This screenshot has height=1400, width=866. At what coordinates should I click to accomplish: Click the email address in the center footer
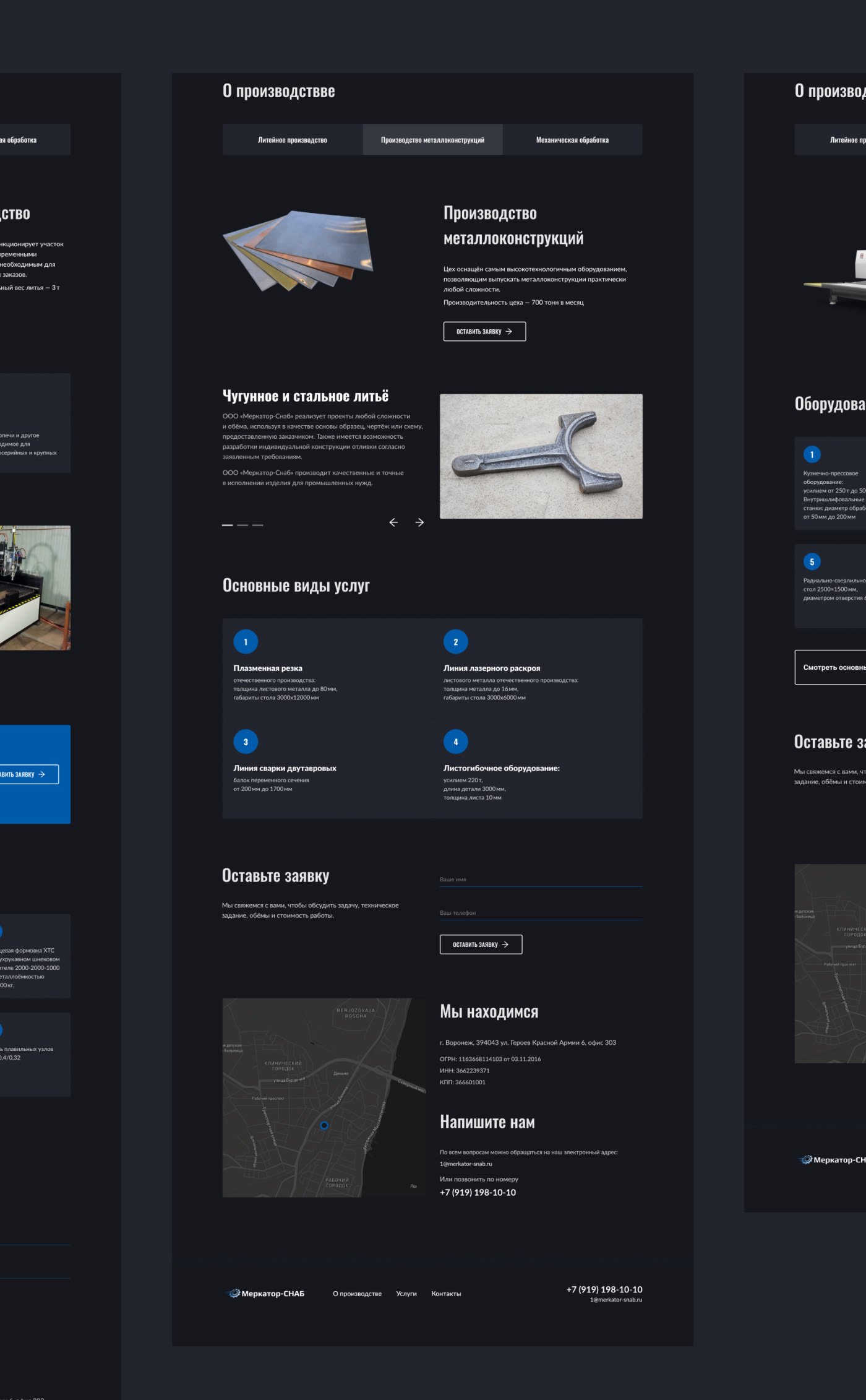616,1300
